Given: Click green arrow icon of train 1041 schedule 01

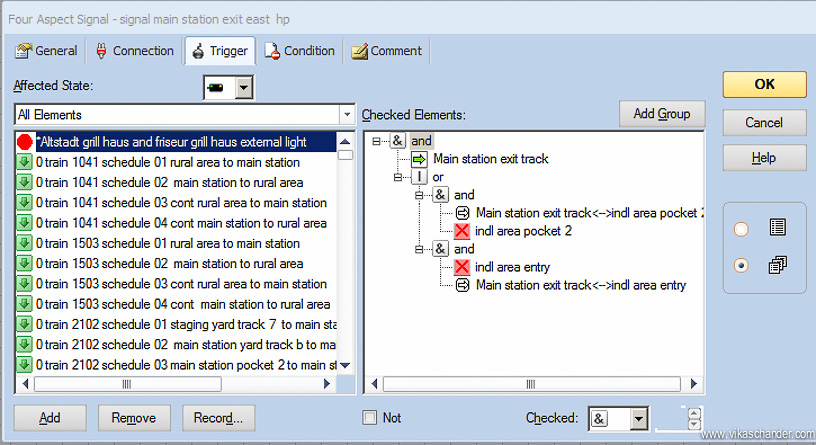Looking at the screenshot, I should pos(25,162).
